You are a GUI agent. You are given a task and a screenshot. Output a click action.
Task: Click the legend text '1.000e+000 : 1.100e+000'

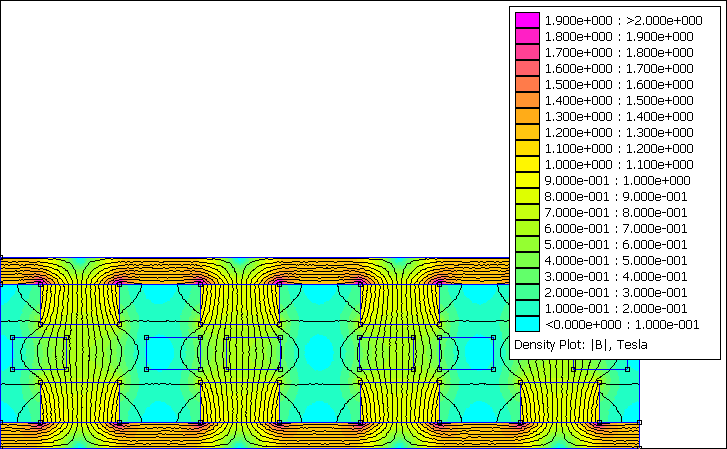coord(619,164)
